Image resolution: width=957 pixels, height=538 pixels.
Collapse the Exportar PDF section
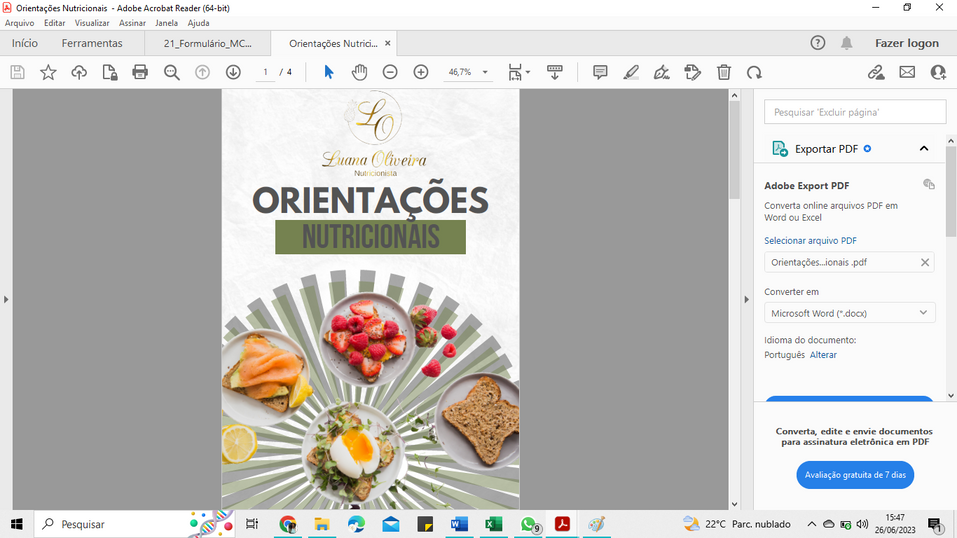(x=924, y=148)
